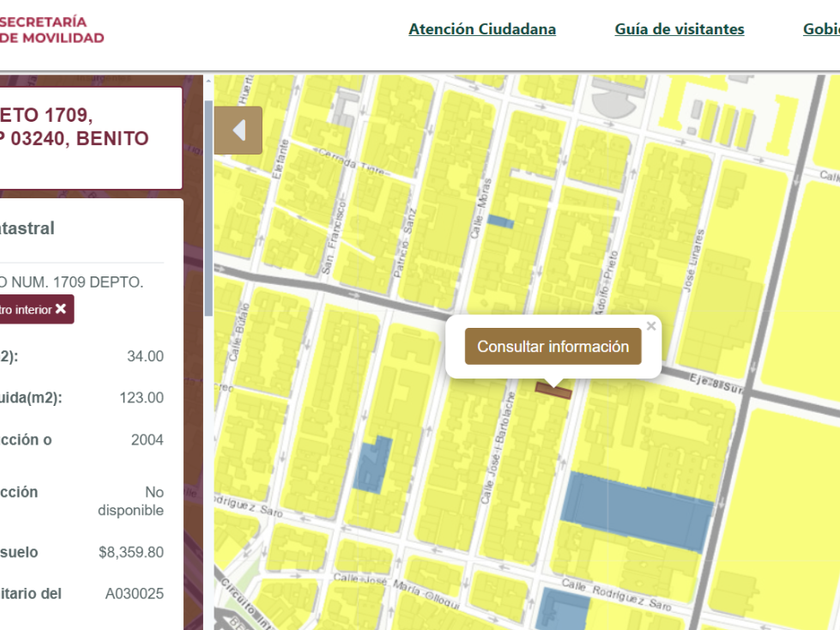Remove the interior filter tag
Screen dimensions: 840x630
[x=61, y=309]
